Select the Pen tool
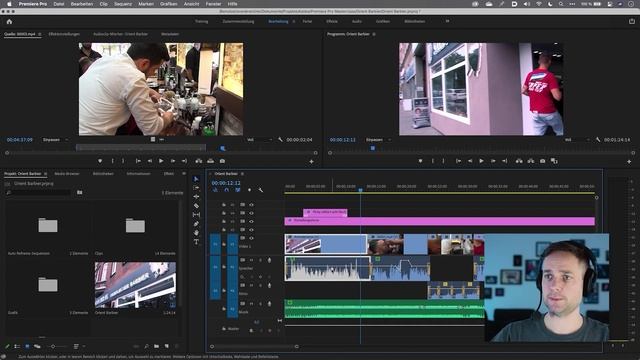This screenshot has height=360, width=640. pos(196,224)
